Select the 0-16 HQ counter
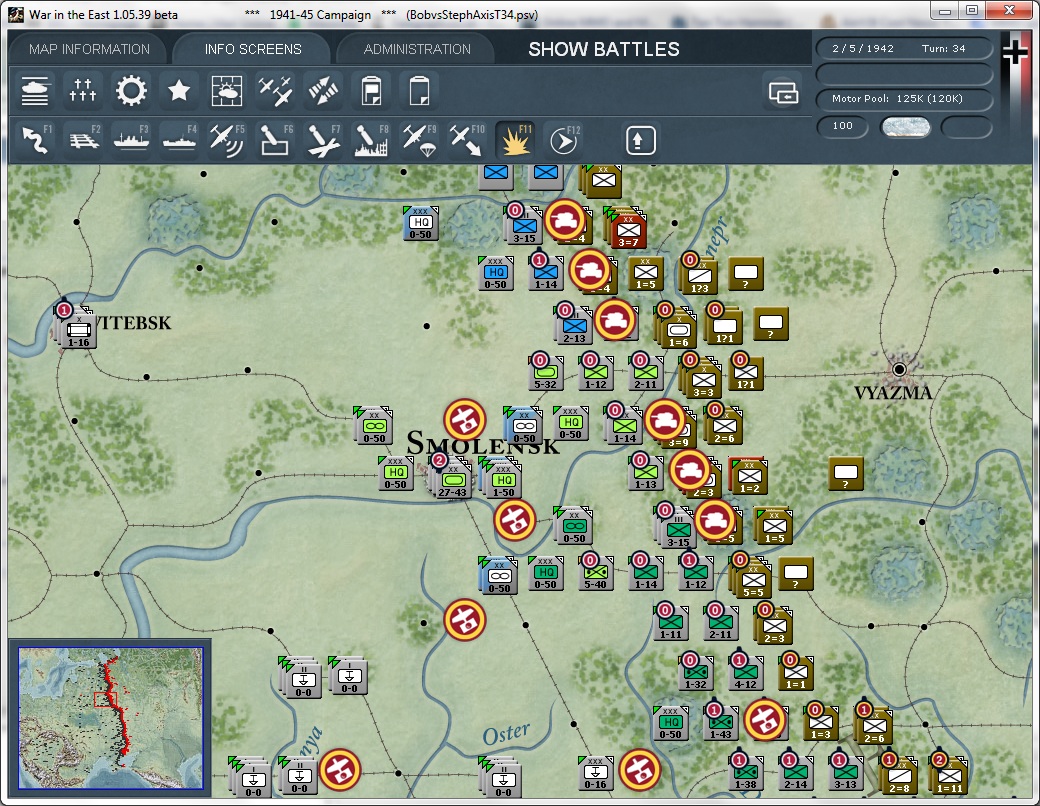 595,773
